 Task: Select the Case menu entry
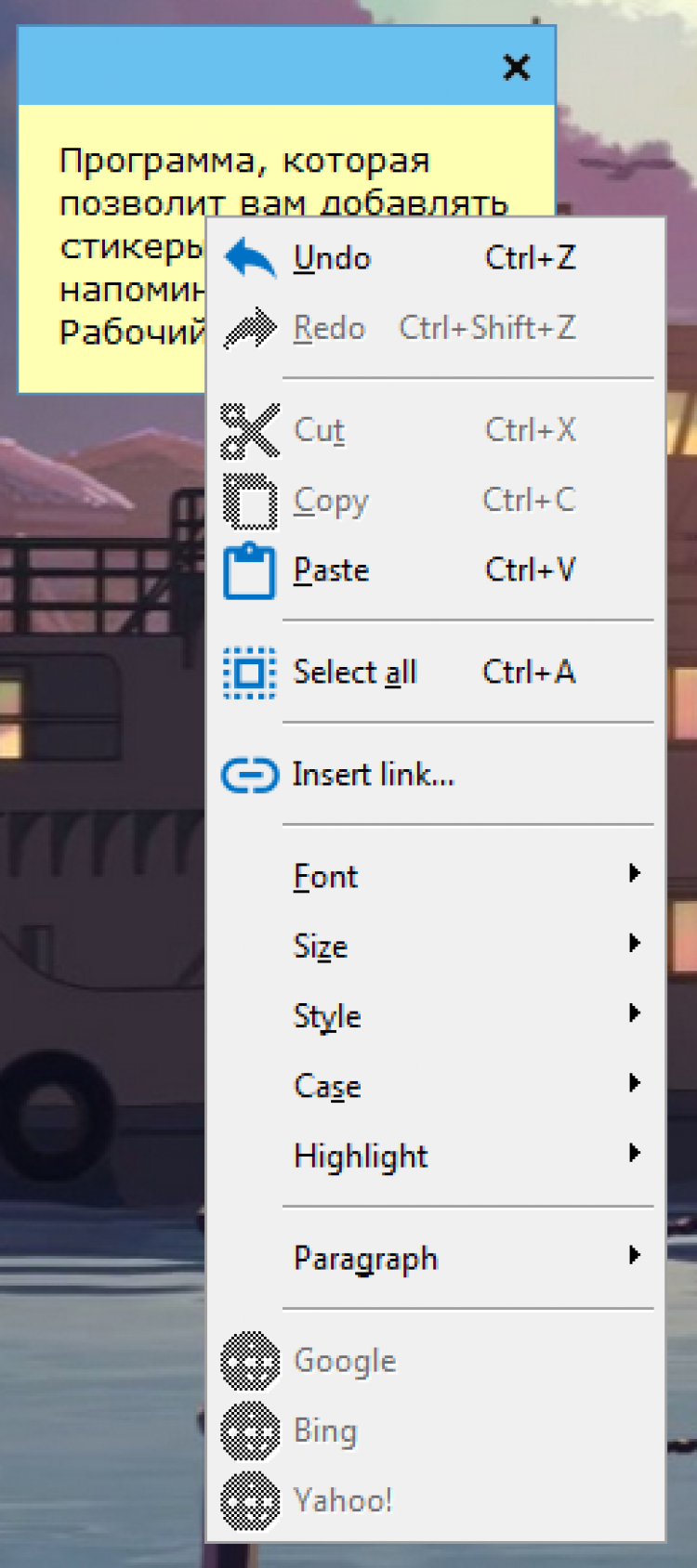tap(327, 1085)
